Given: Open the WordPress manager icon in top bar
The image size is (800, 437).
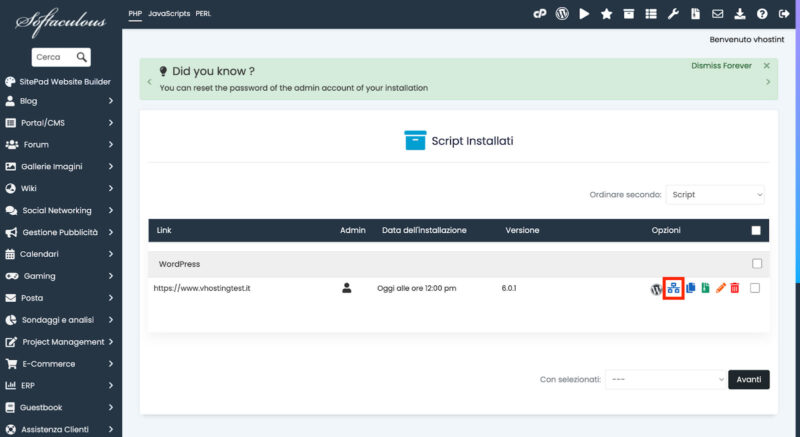Looking at the screenshot, I should (x=562, y=14).
